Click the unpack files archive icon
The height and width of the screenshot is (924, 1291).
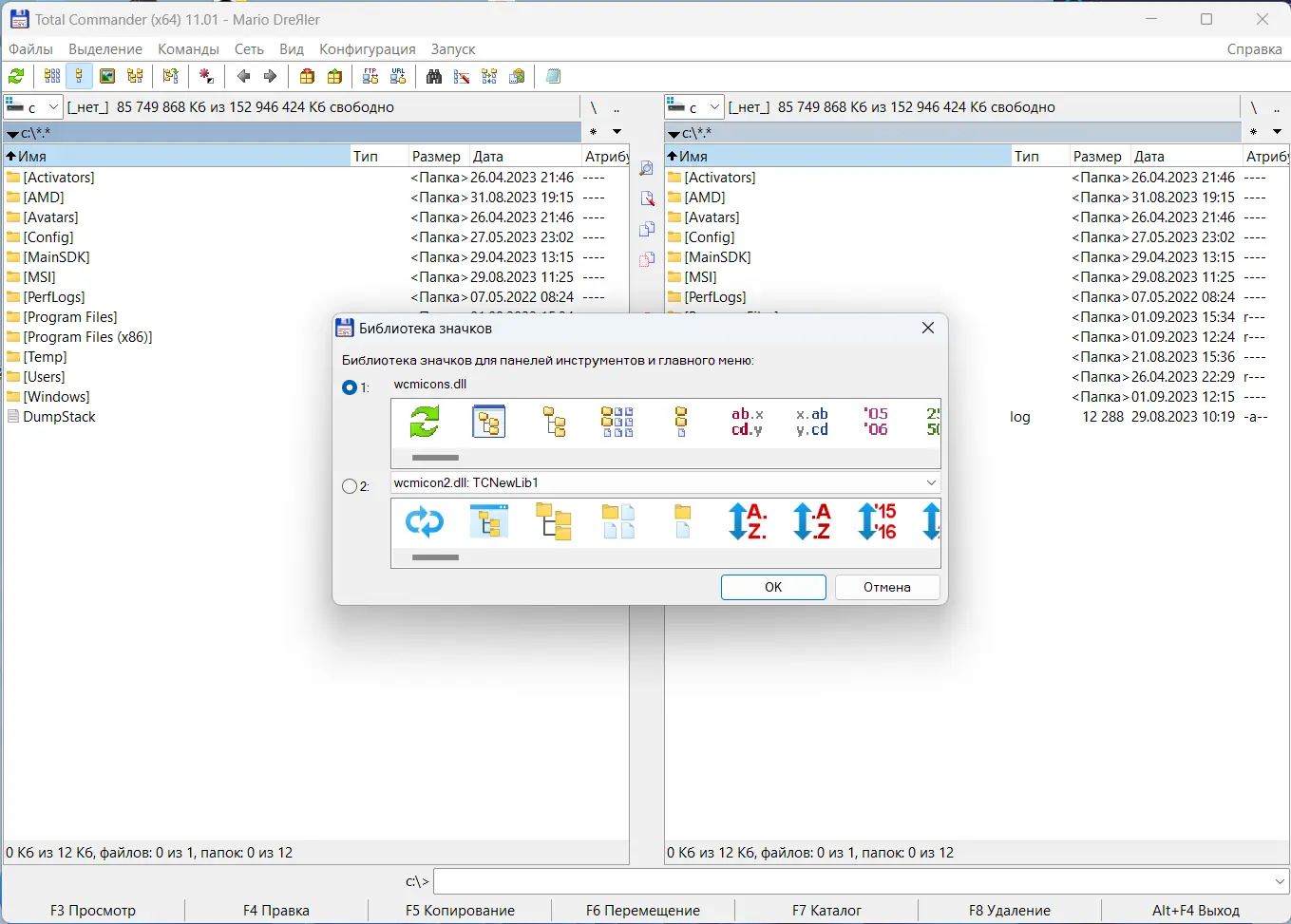coord(334,77)
